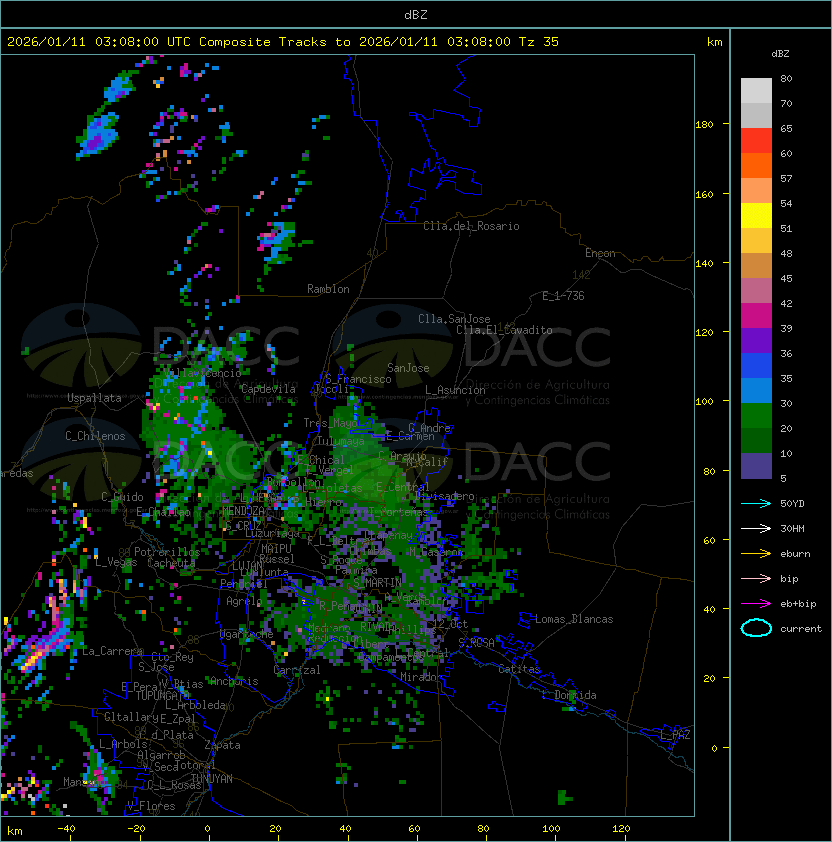Click the Encon map label

coord(600,253)
